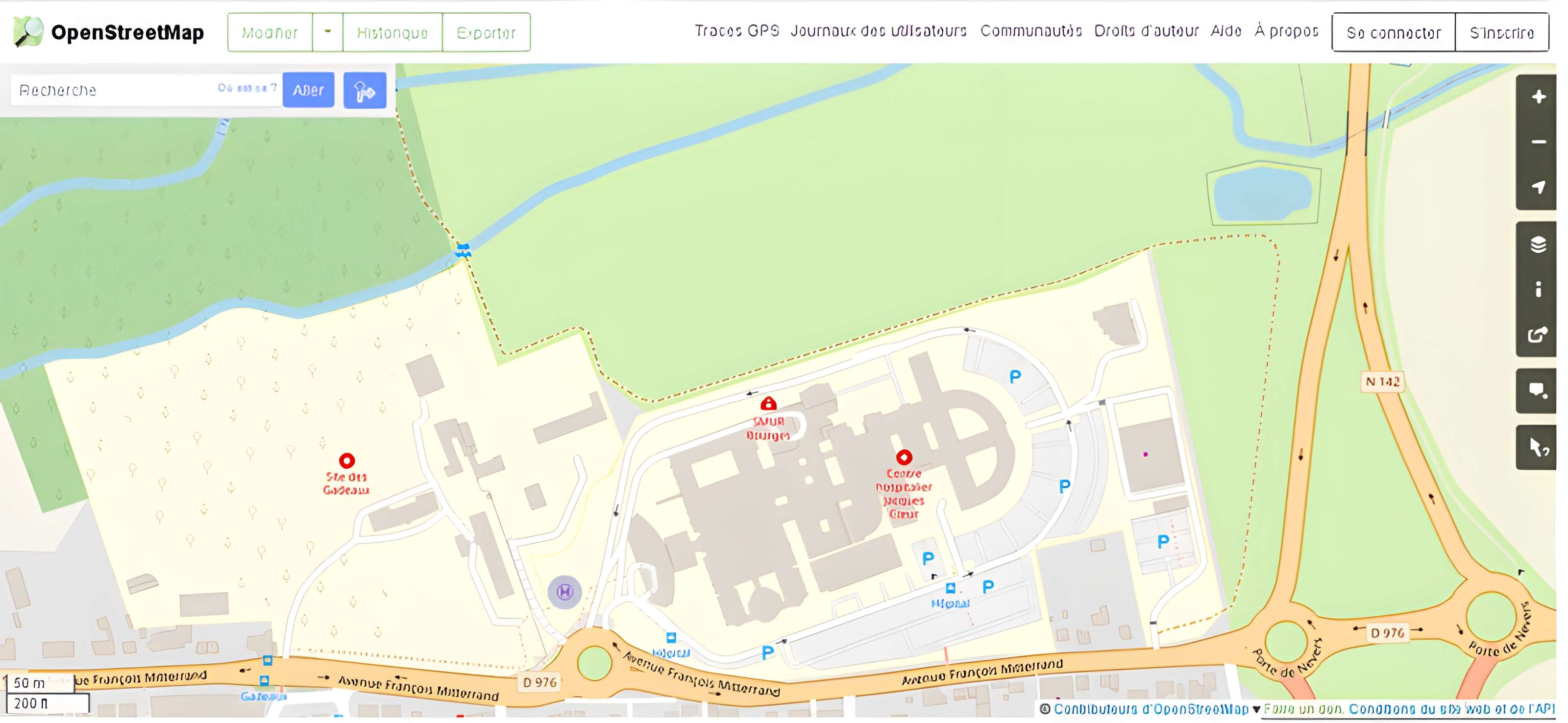
Task: Select the query features cursor tool
Action: click(1538, 447)
